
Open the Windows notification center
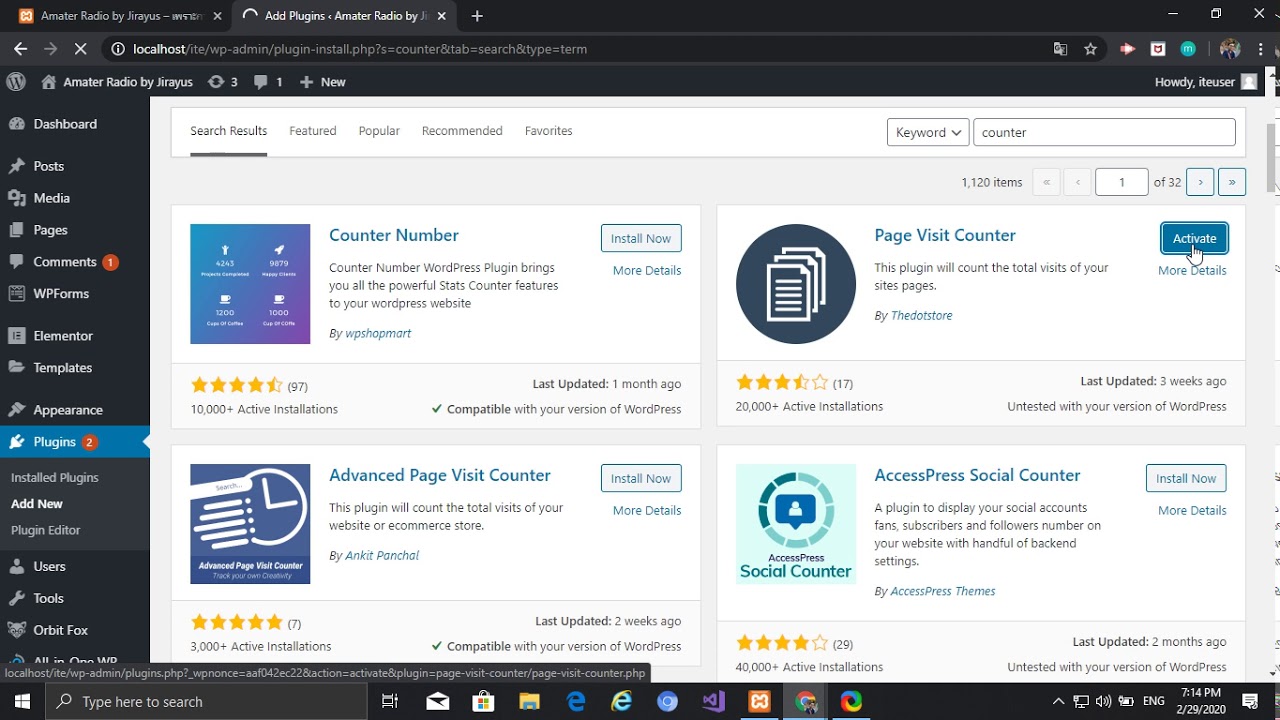point(1250,701)
